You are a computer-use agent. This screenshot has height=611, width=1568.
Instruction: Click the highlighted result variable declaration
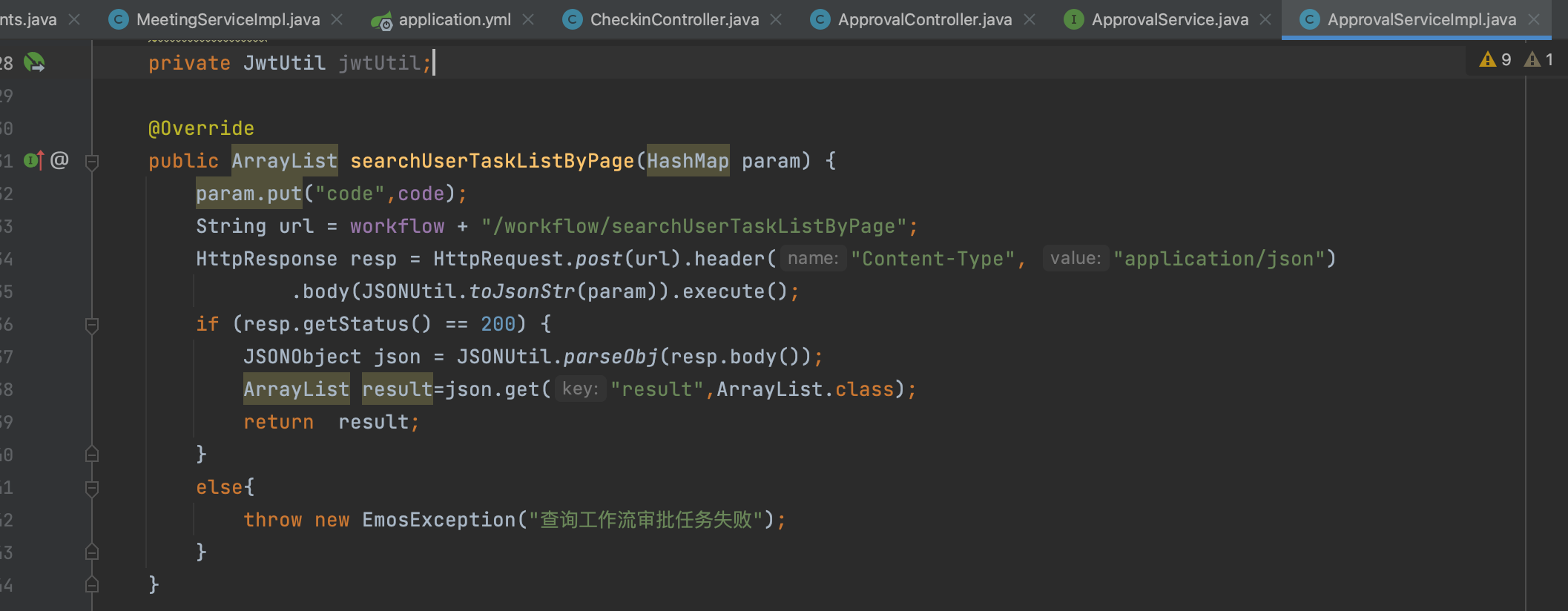397,389
